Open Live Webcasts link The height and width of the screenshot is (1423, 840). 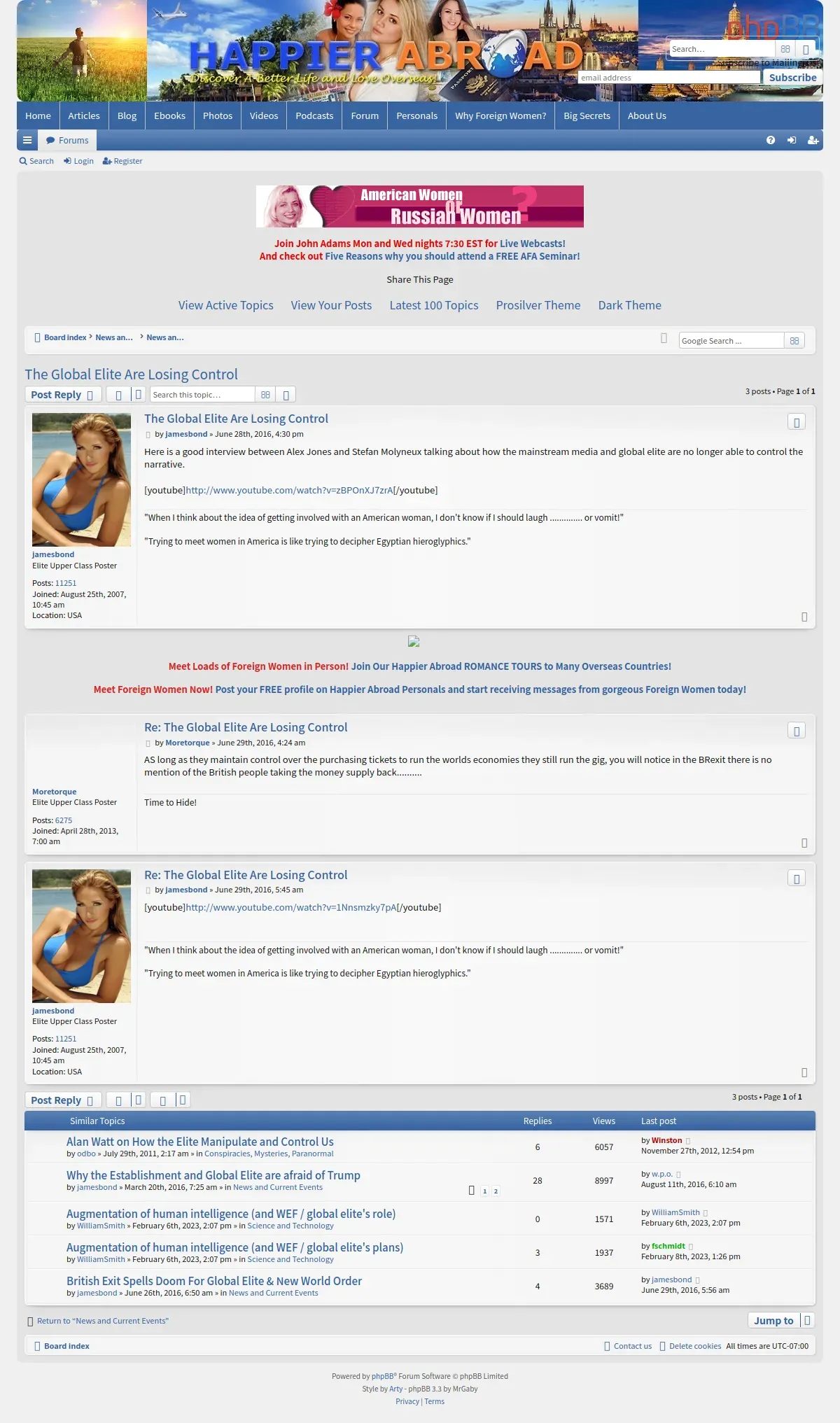coord(532,244)
